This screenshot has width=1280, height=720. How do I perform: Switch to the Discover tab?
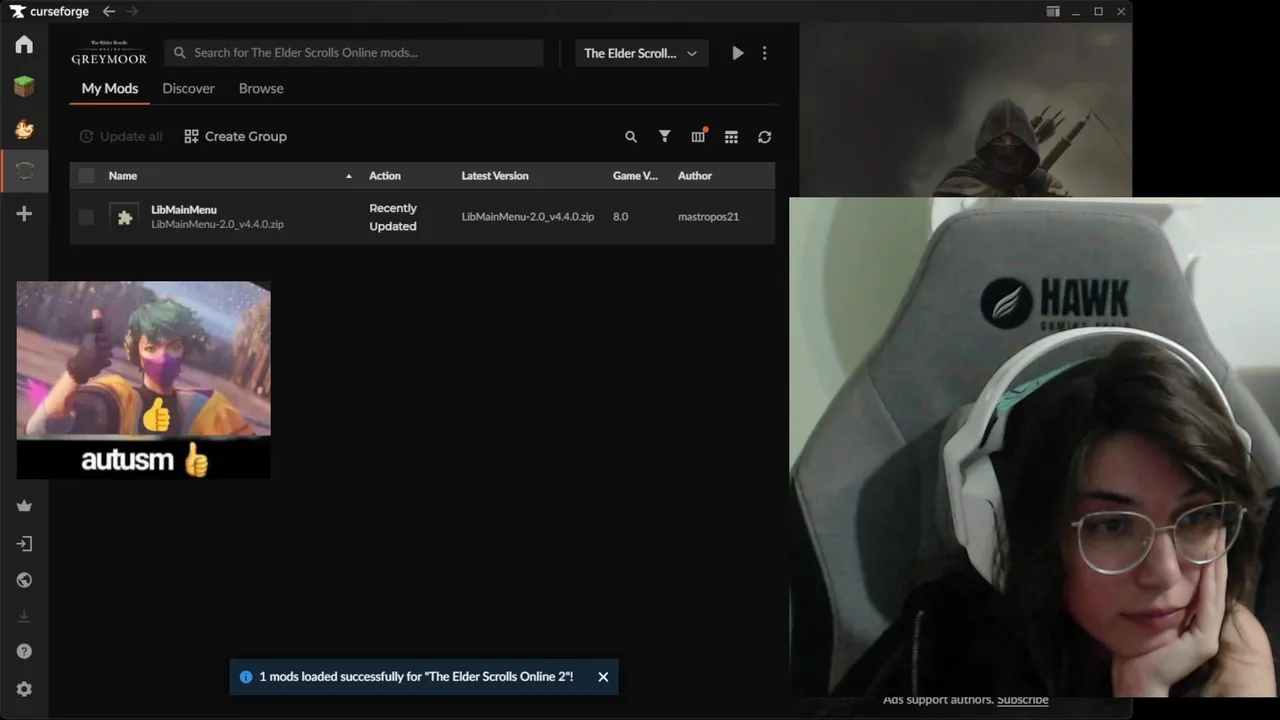click(x=188, y=88)
